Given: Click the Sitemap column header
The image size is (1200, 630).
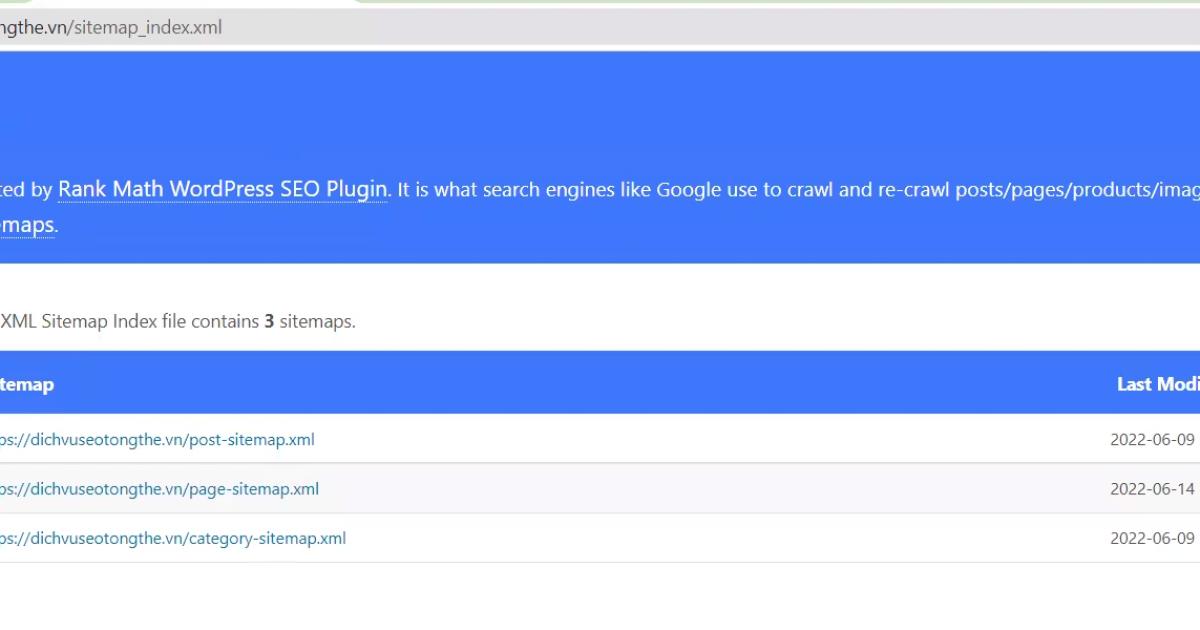Looking at the screenshot, I should click(x=27, y=384).
